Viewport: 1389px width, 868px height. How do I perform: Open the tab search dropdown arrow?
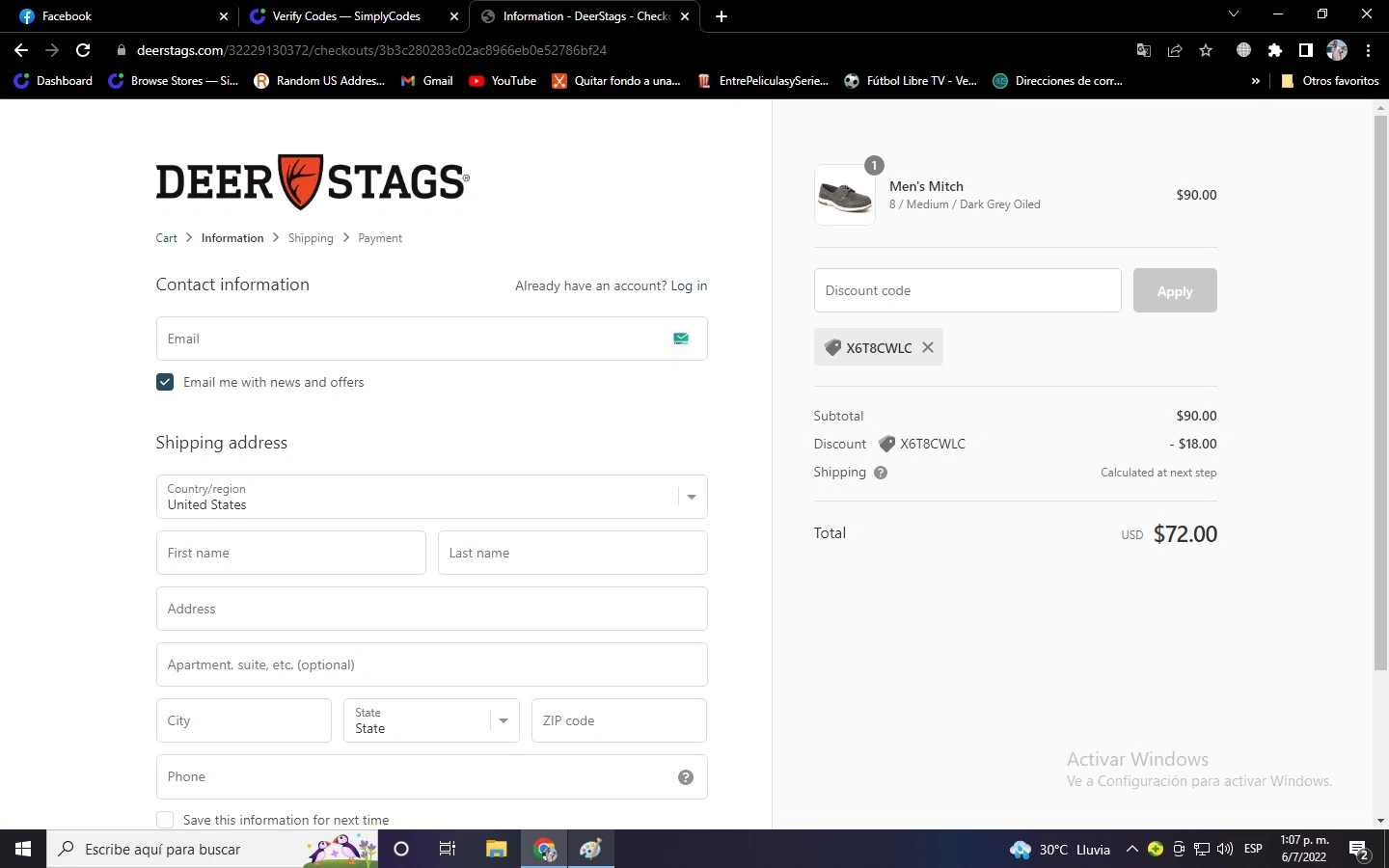point(1233,14)
